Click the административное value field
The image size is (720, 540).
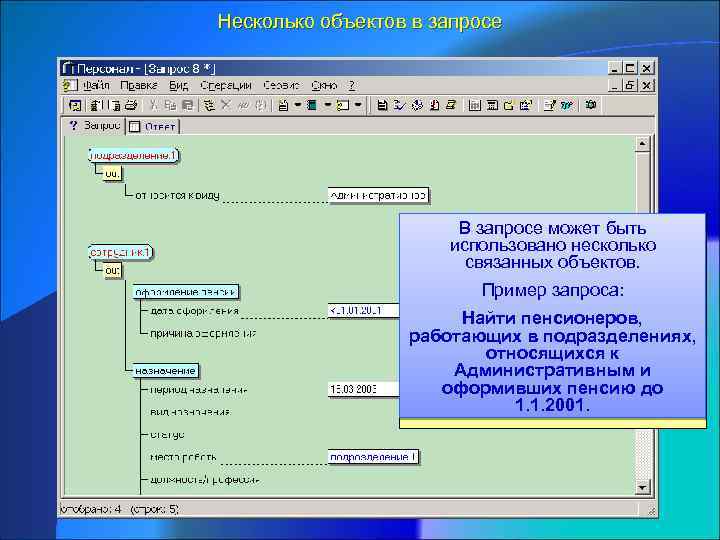[x=378, y=195]
